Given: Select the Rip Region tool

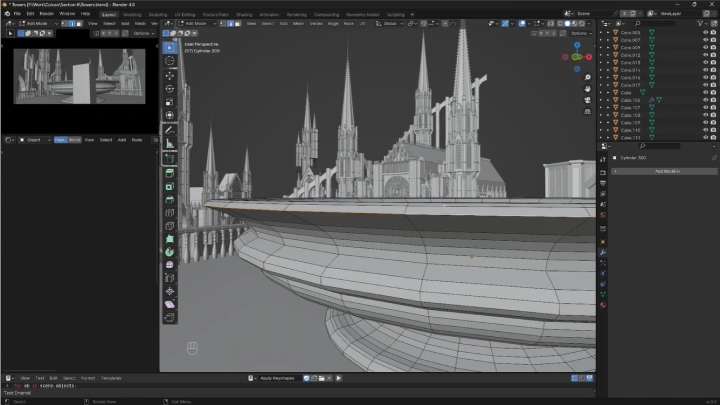Looking at the screenshot, I should [169, 317].
